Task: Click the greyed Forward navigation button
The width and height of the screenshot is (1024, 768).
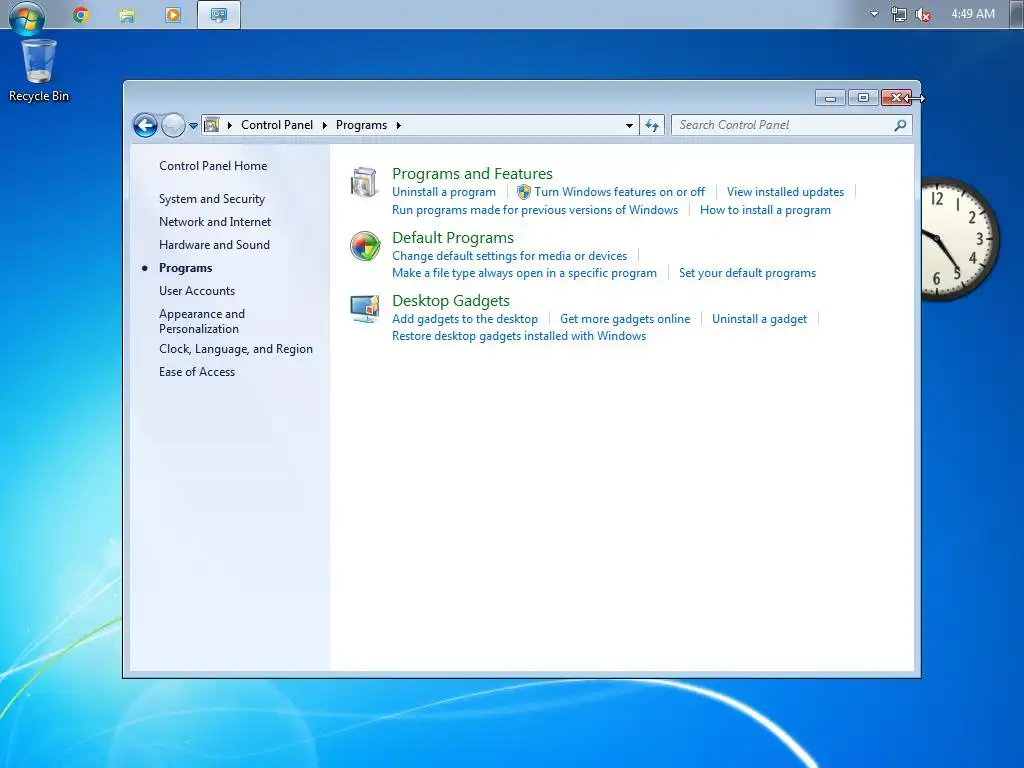Action: (x=173, y=125)
